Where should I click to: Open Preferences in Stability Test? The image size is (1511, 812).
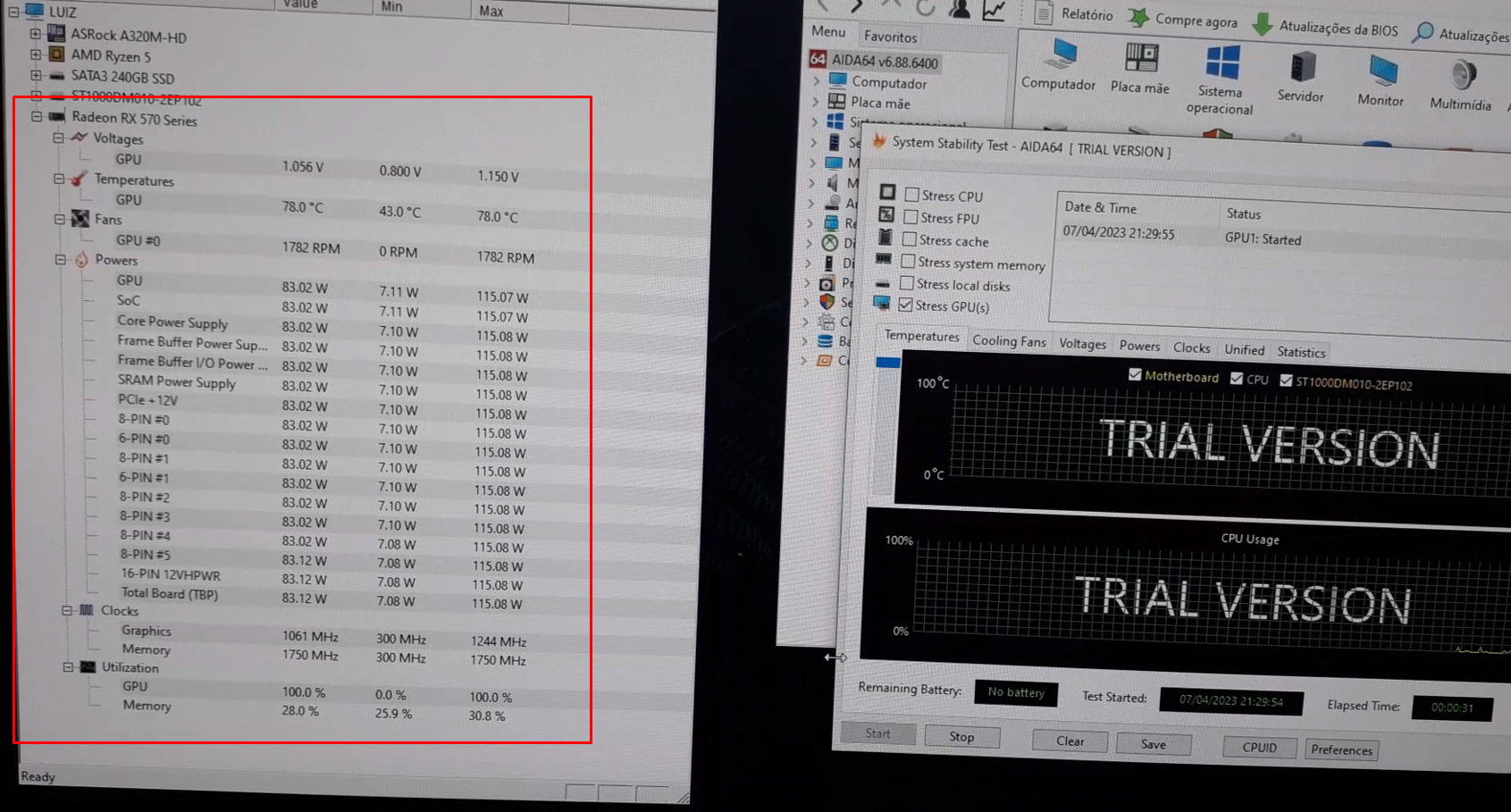click(x=1341, y=749)
